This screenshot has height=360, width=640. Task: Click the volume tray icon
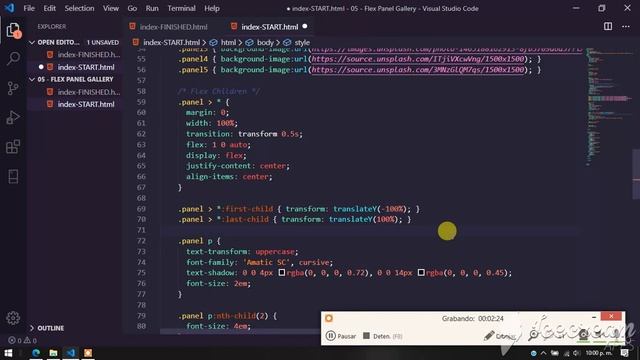pos(576,353)
